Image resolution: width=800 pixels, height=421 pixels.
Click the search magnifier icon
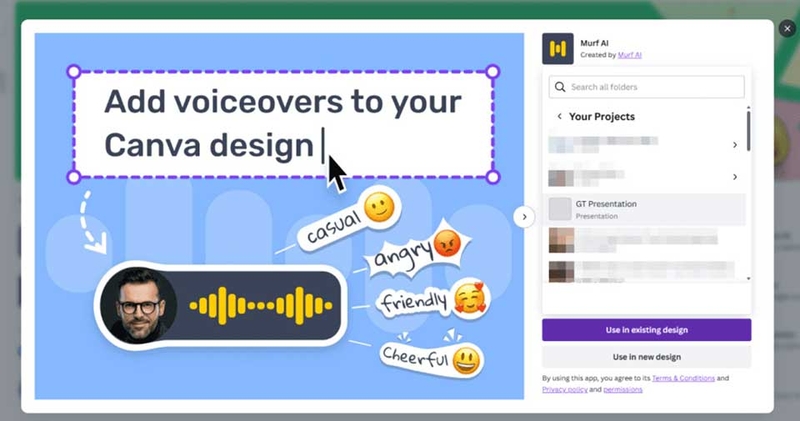560,87
